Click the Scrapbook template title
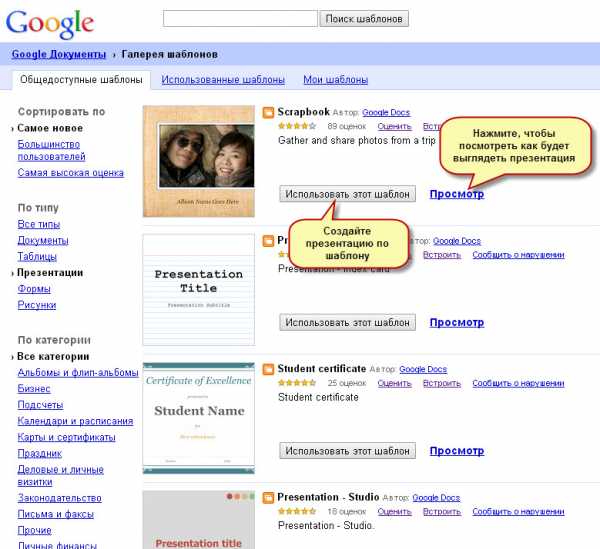Image resolution: width=600 pixels, height=549 pixels. click(303, 112)
